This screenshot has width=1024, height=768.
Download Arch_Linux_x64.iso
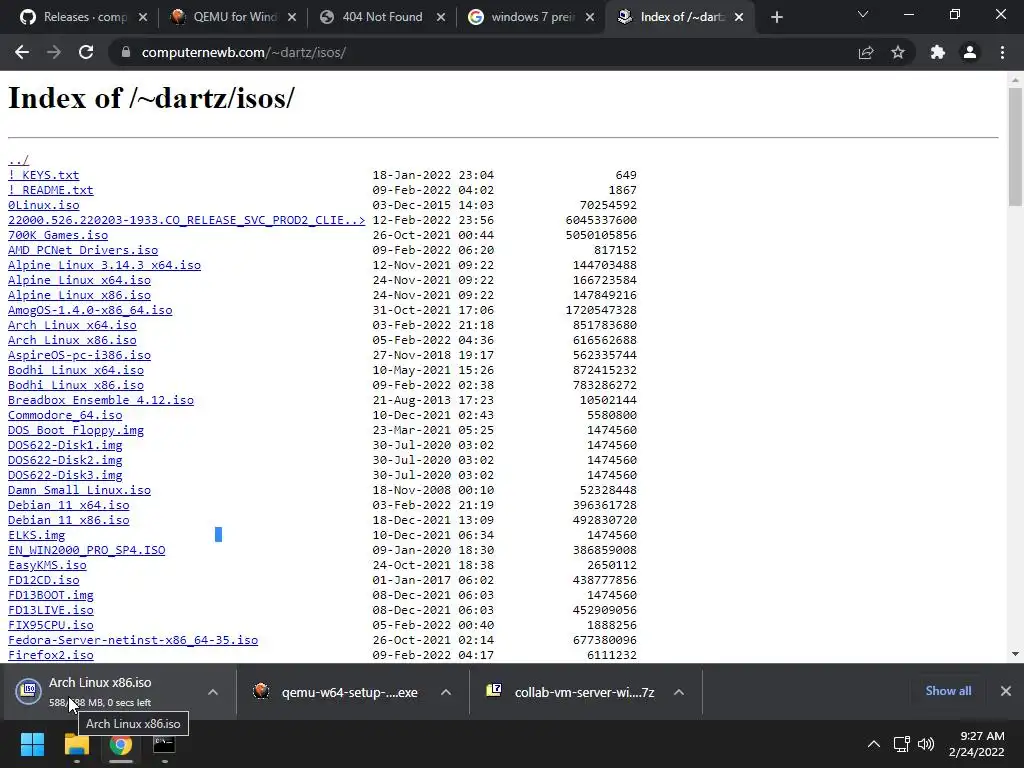(72, 325)
